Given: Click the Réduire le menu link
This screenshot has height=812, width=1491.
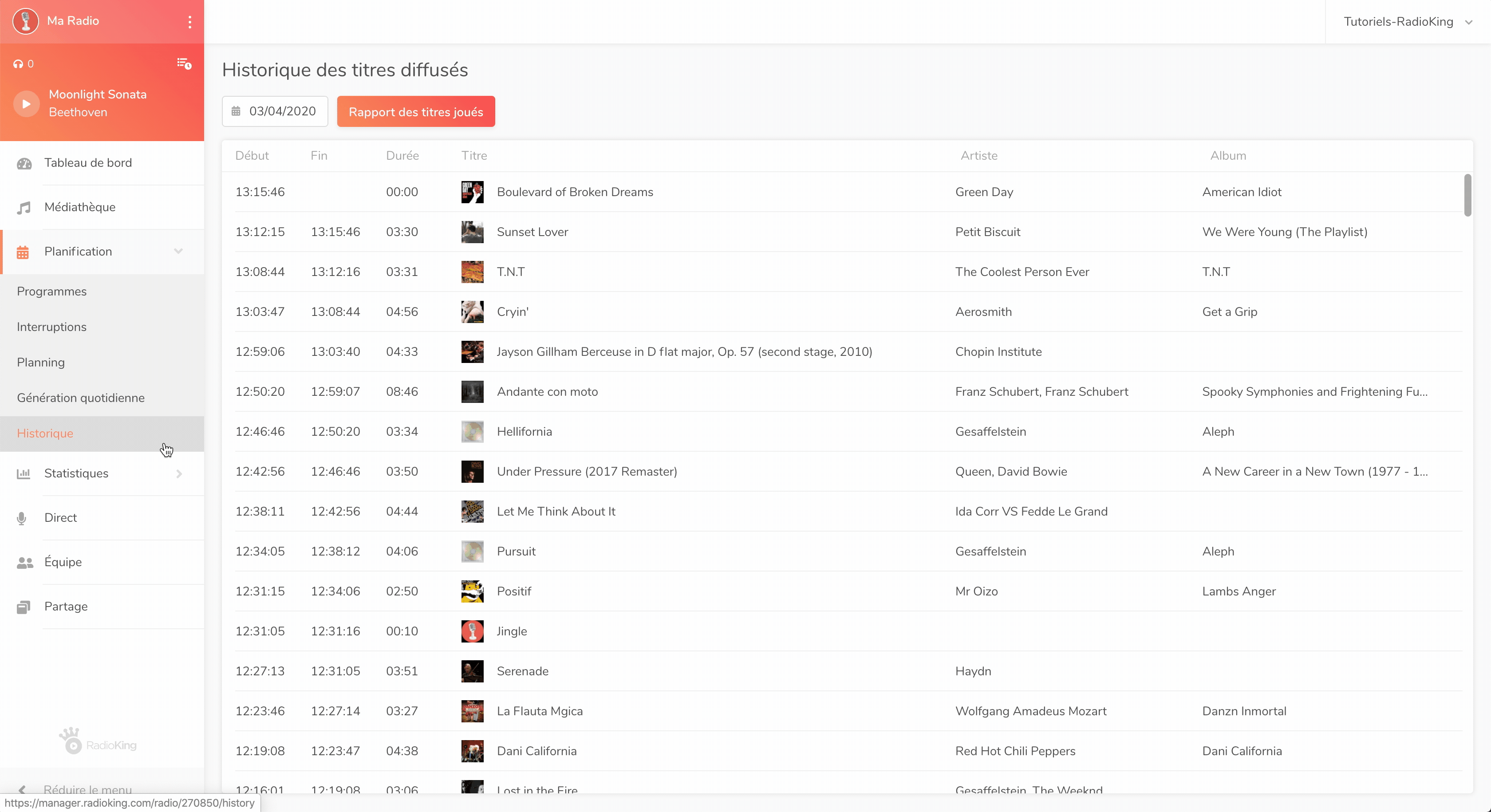Looking at the screenshot, I should click(87, 789).
